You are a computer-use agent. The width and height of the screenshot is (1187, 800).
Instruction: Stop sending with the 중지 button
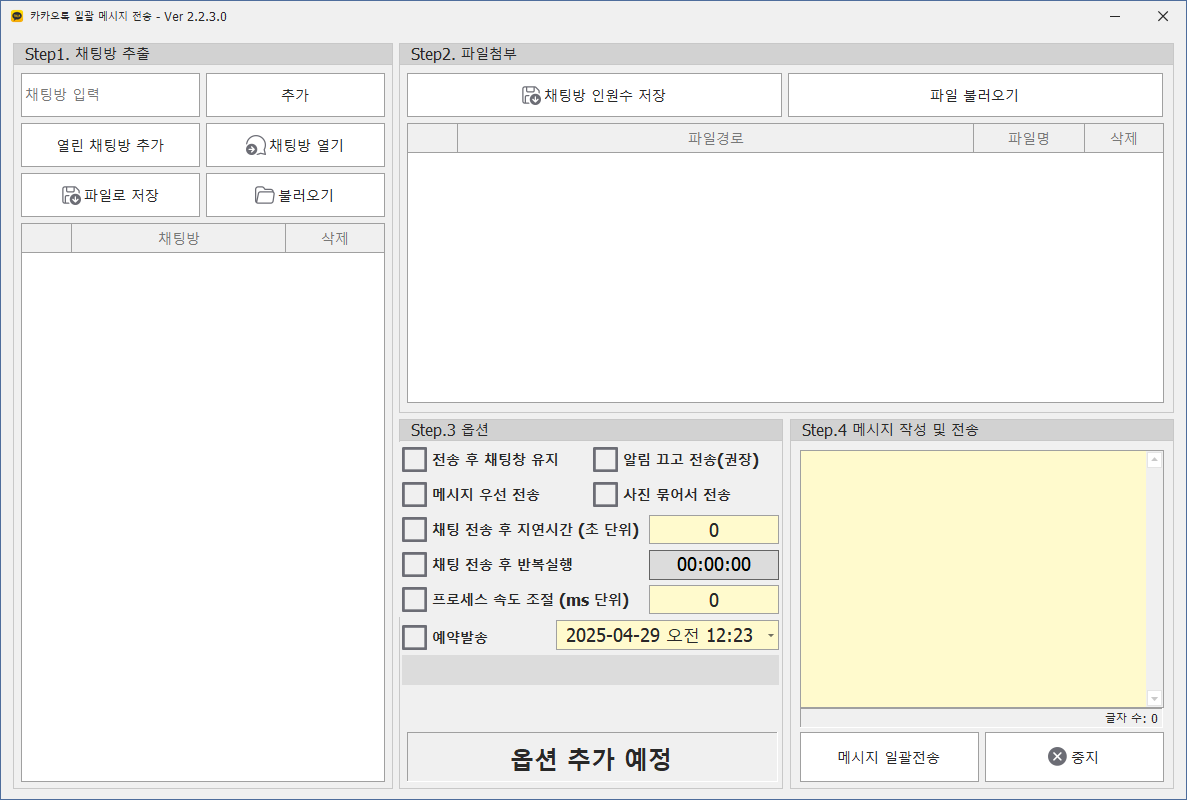(x=1074, y=757)
